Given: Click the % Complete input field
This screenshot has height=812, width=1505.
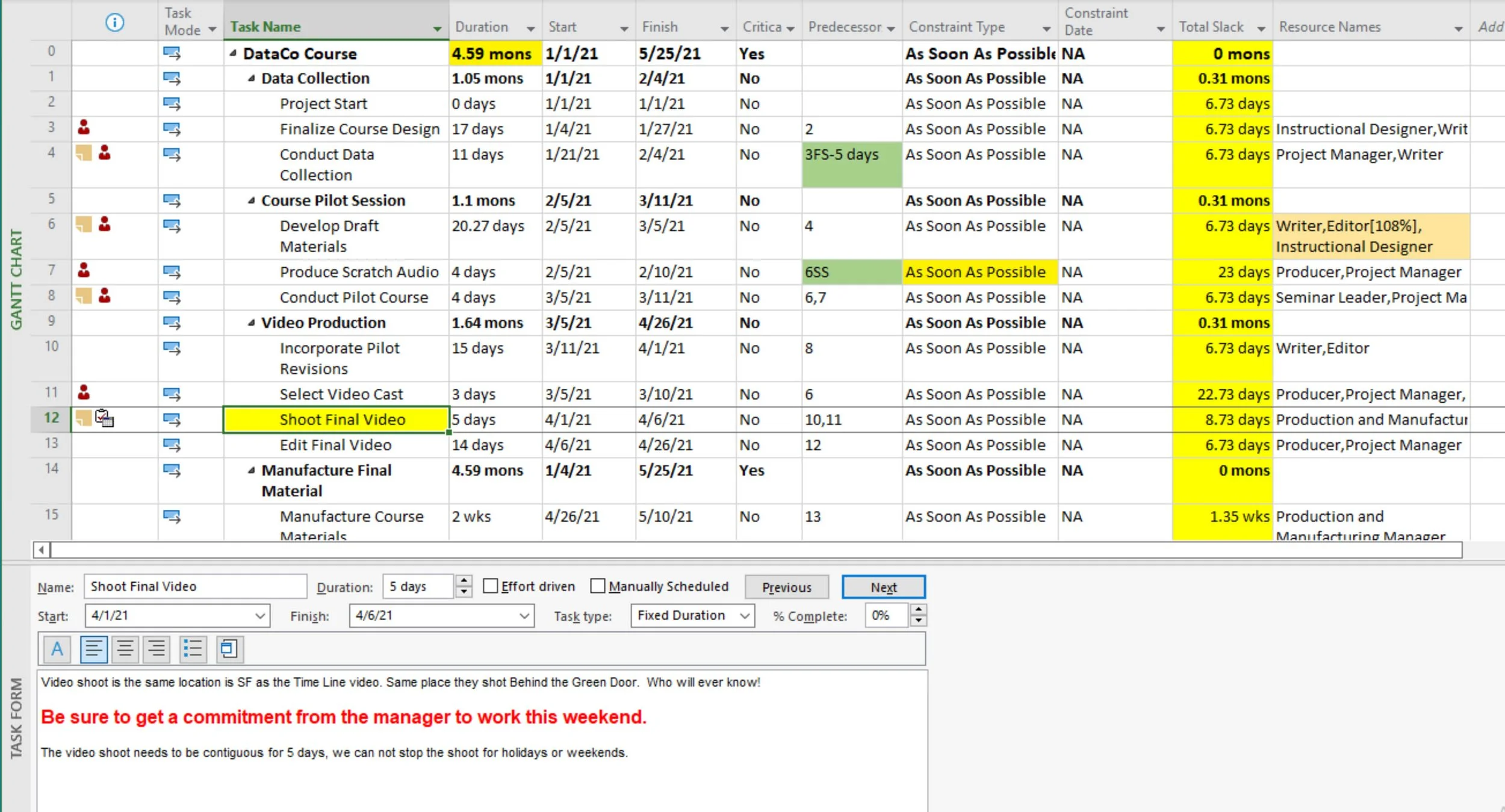Looking at the screenshot, I should tap(886, 615).
